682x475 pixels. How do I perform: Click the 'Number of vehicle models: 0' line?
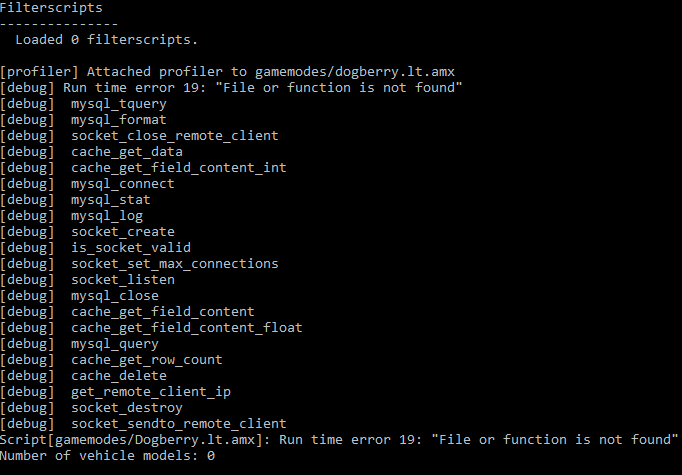pos(107,456)
